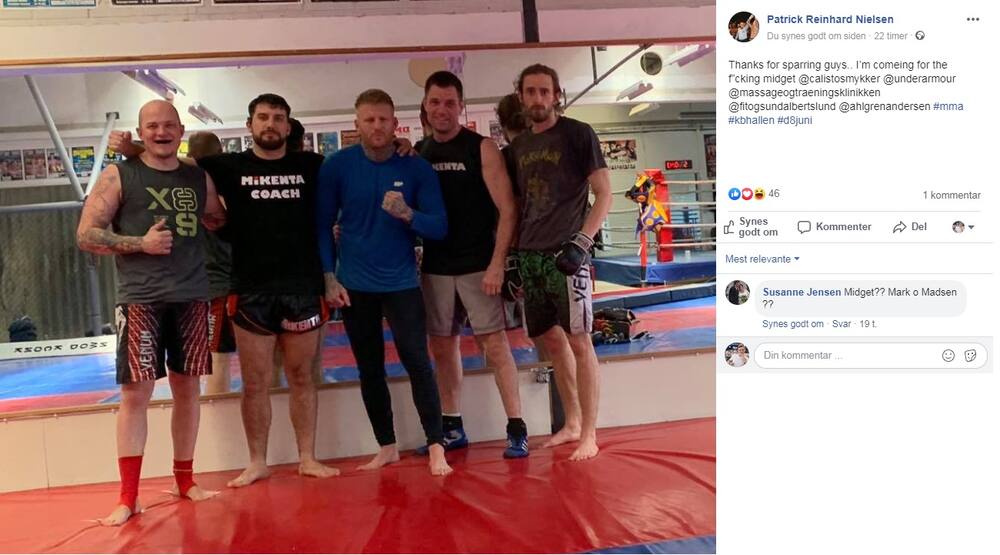Screen dimensions: 1000x555
Task: Click Svar to reply to the comment
Action: coord(841,324)
